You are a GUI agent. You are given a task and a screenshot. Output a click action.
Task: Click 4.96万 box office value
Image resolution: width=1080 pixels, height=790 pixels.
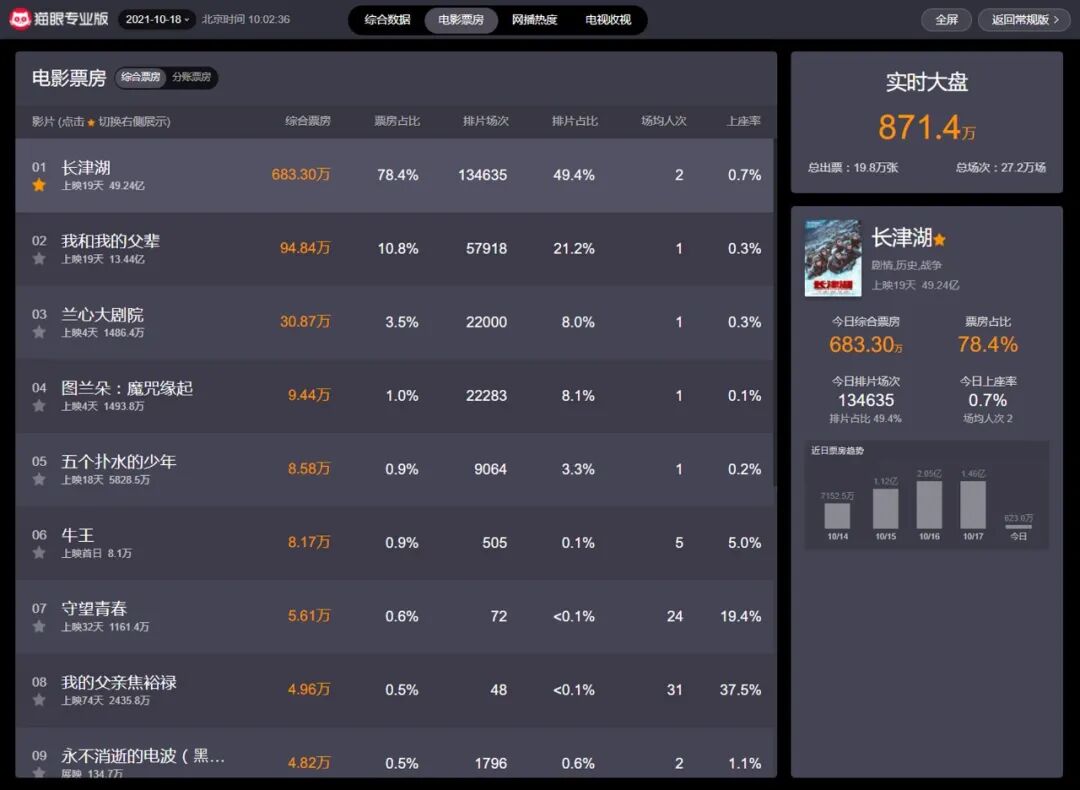(309, 689)
